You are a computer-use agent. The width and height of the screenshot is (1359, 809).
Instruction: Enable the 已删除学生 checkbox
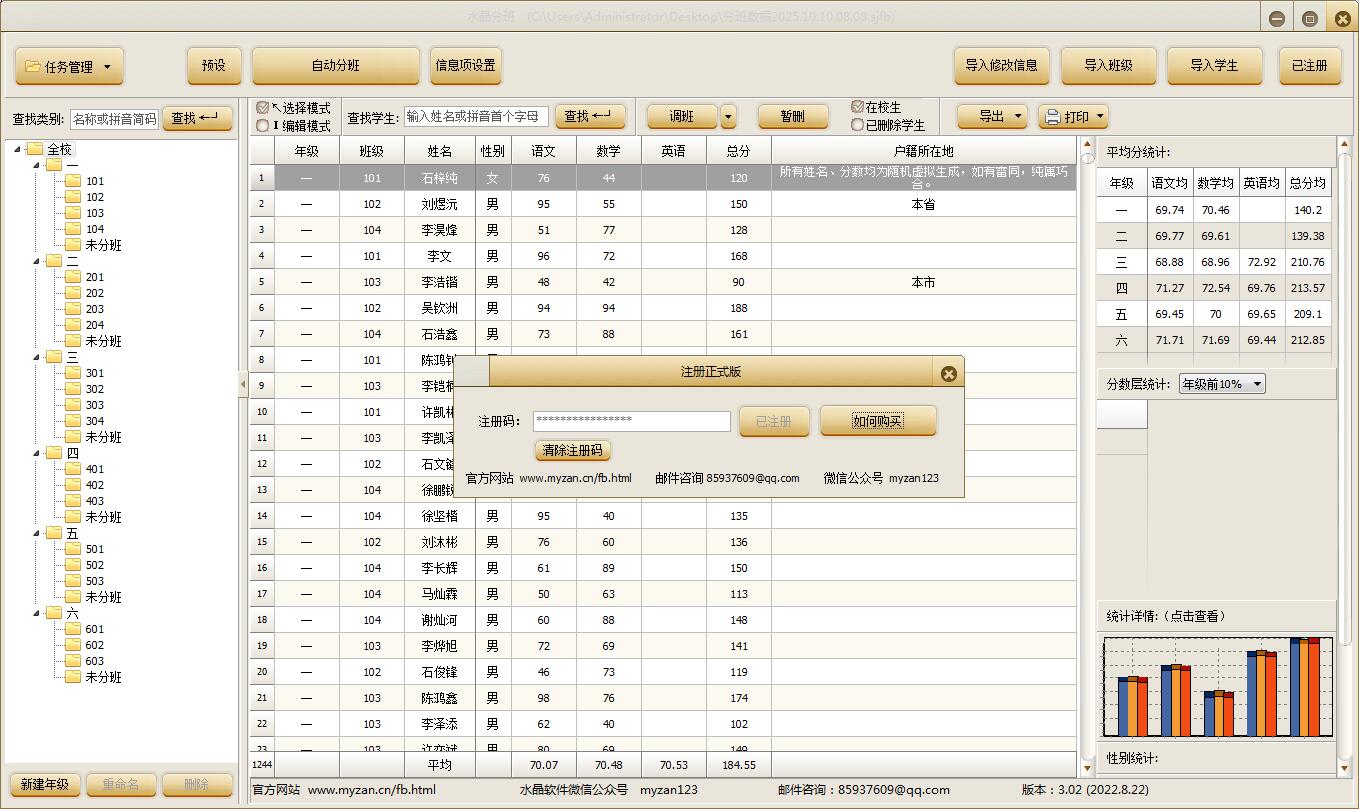[857, 125]
